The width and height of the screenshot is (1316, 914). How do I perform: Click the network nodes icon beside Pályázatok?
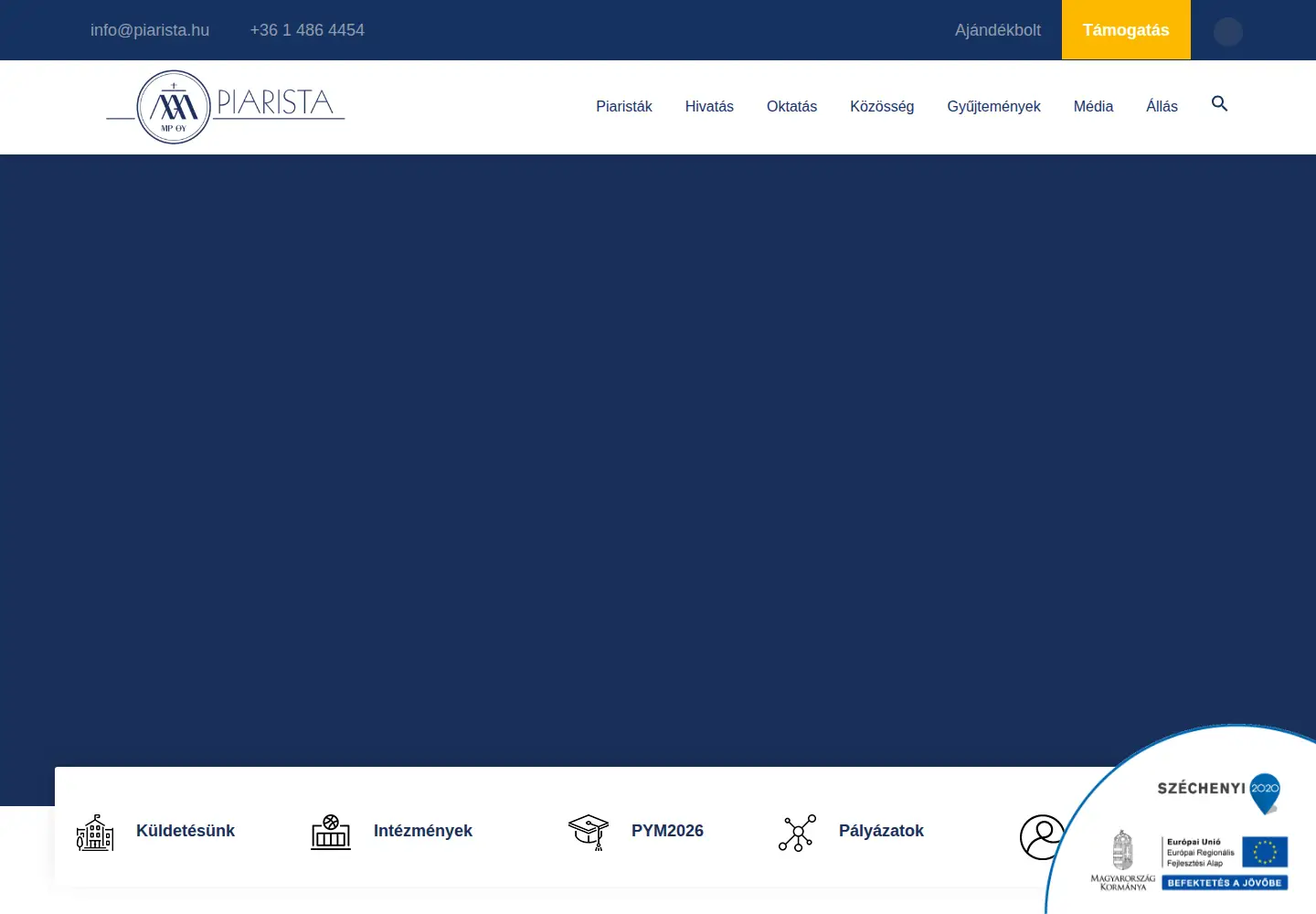tap(797, 833)
